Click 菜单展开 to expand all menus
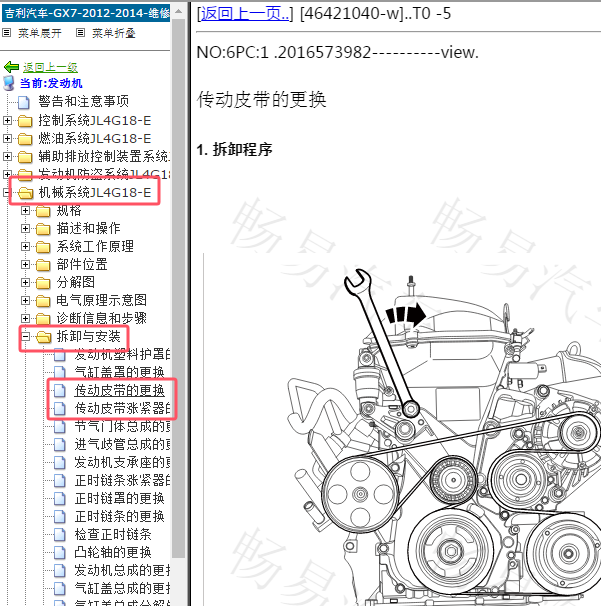Image resolution: width=601 pixels, height=606 pixels. click(x=40, y=33)
